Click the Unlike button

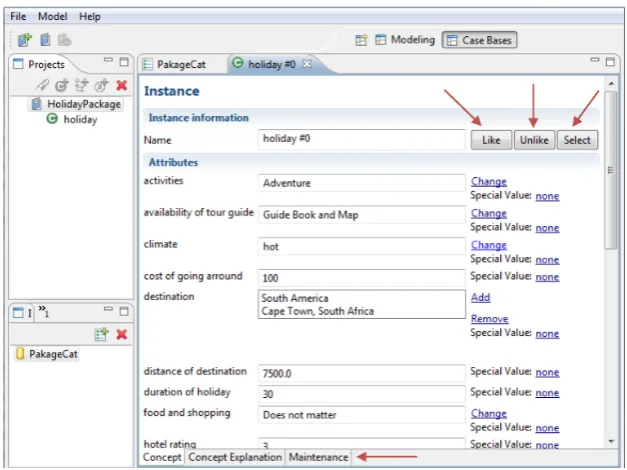[534, 140]
